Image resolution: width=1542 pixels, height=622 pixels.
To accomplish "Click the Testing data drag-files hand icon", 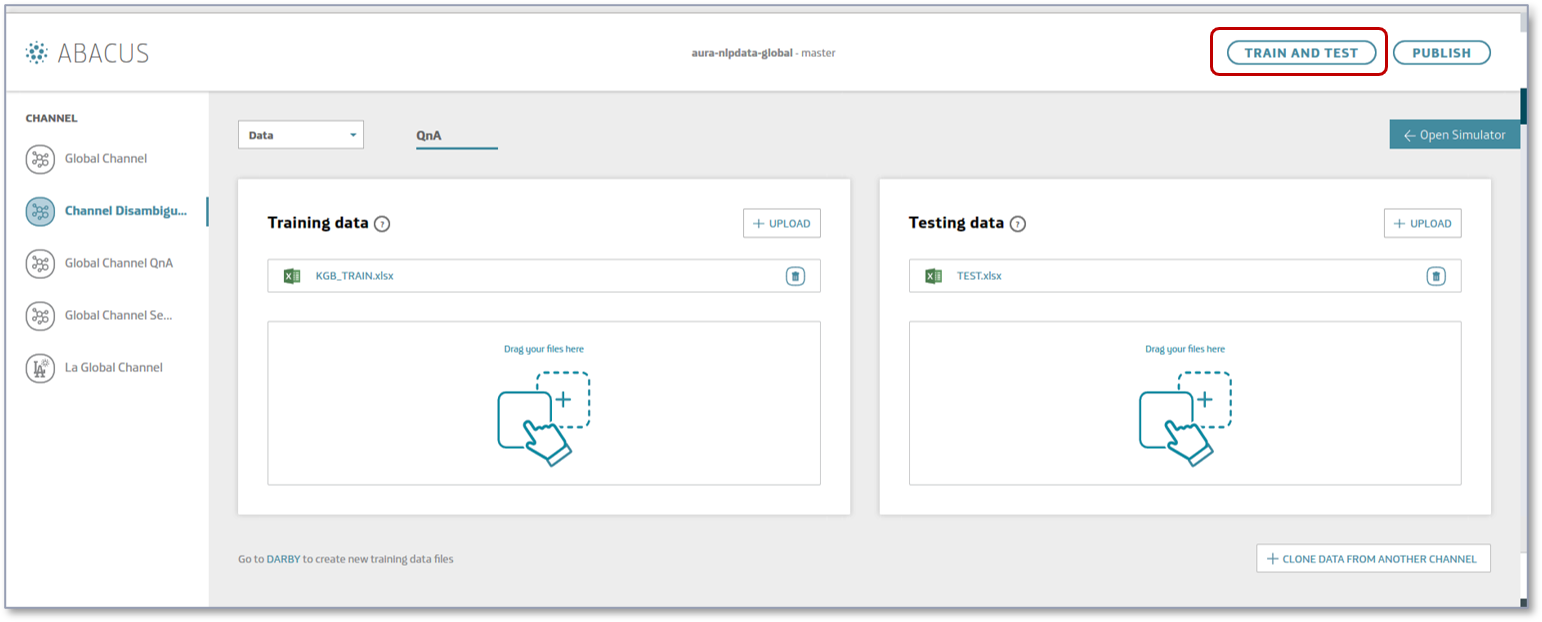I will coord(1184,418).
